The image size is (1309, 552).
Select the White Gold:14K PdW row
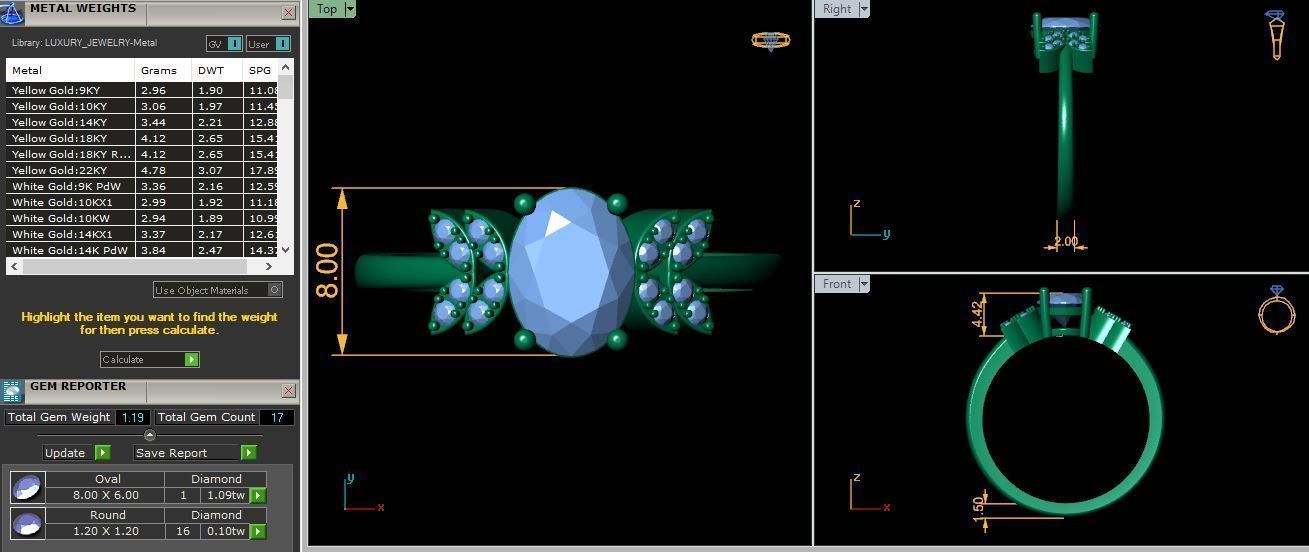click(143, 250)
